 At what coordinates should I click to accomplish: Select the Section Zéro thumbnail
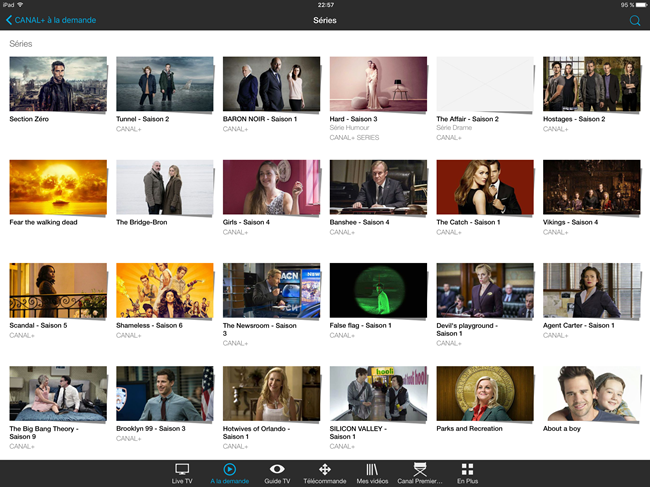point(58,84)
